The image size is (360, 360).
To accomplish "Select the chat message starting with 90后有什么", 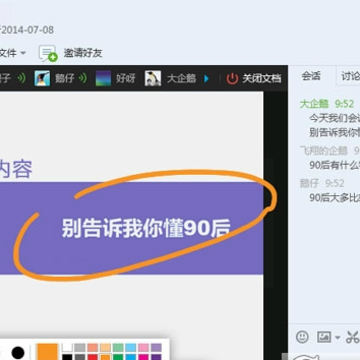I will [335, 165].
